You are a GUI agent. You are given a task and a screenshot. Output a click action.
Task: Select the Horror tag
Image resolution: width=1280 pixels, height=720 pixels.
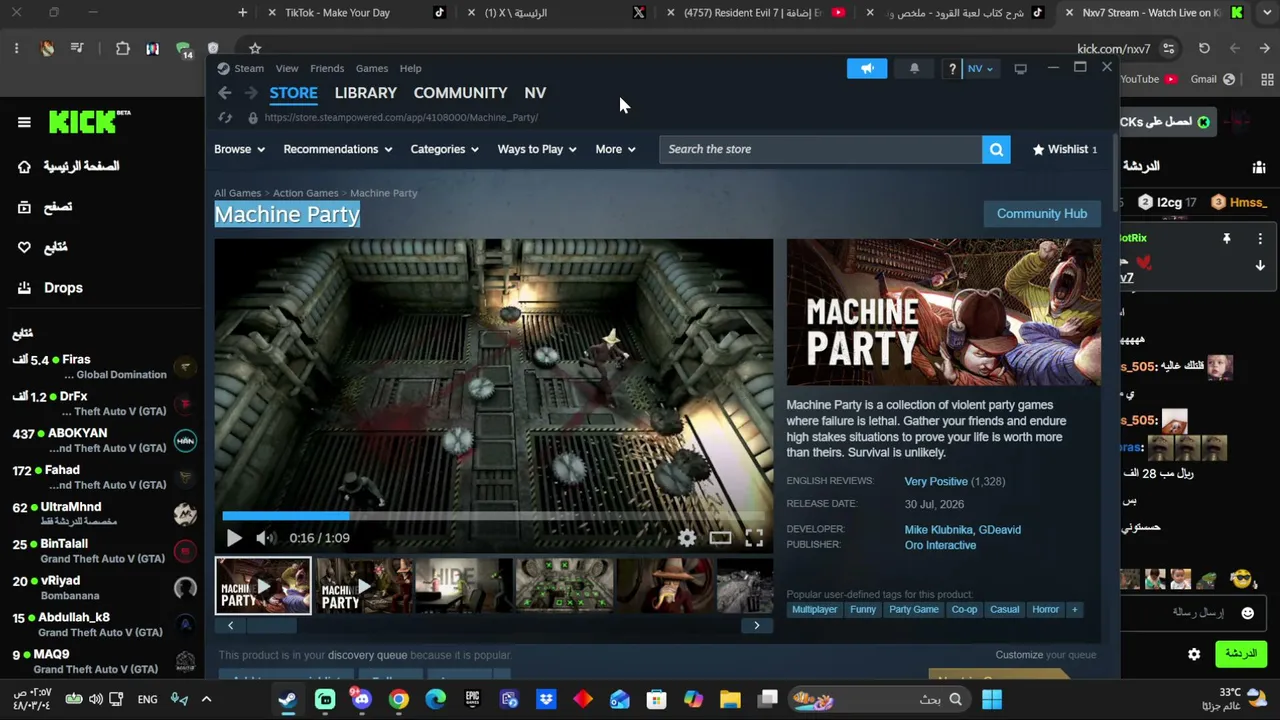point(1045,609)
